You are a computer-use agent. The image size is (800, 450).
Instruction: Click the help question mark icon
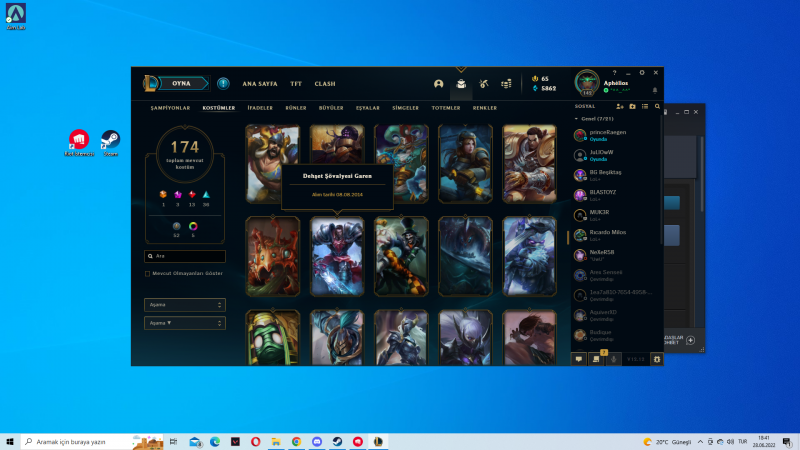click(x=614, y=73)
